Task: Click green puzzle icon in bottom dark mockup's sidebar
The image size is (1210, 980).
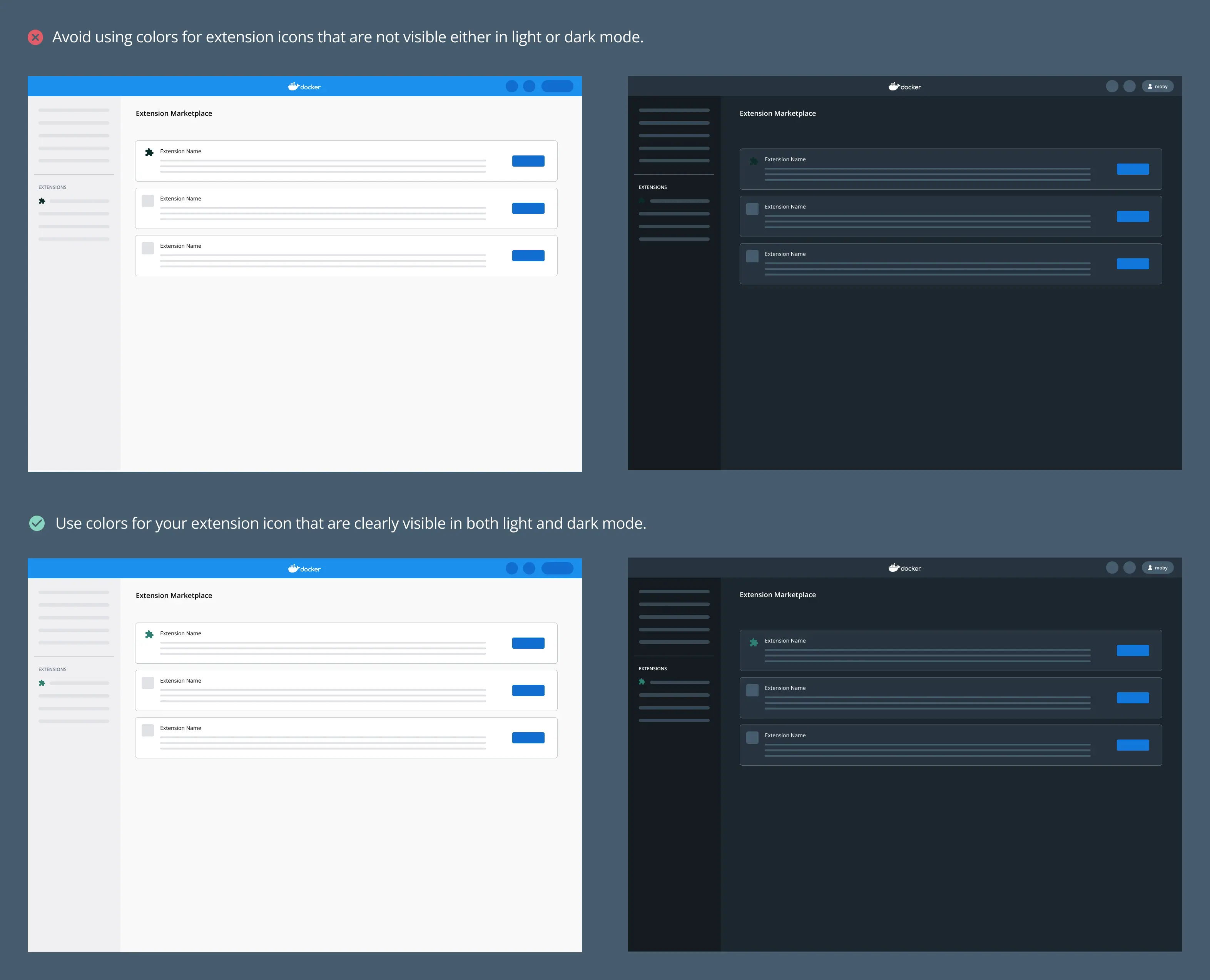Action: click(x=642, y=682)
